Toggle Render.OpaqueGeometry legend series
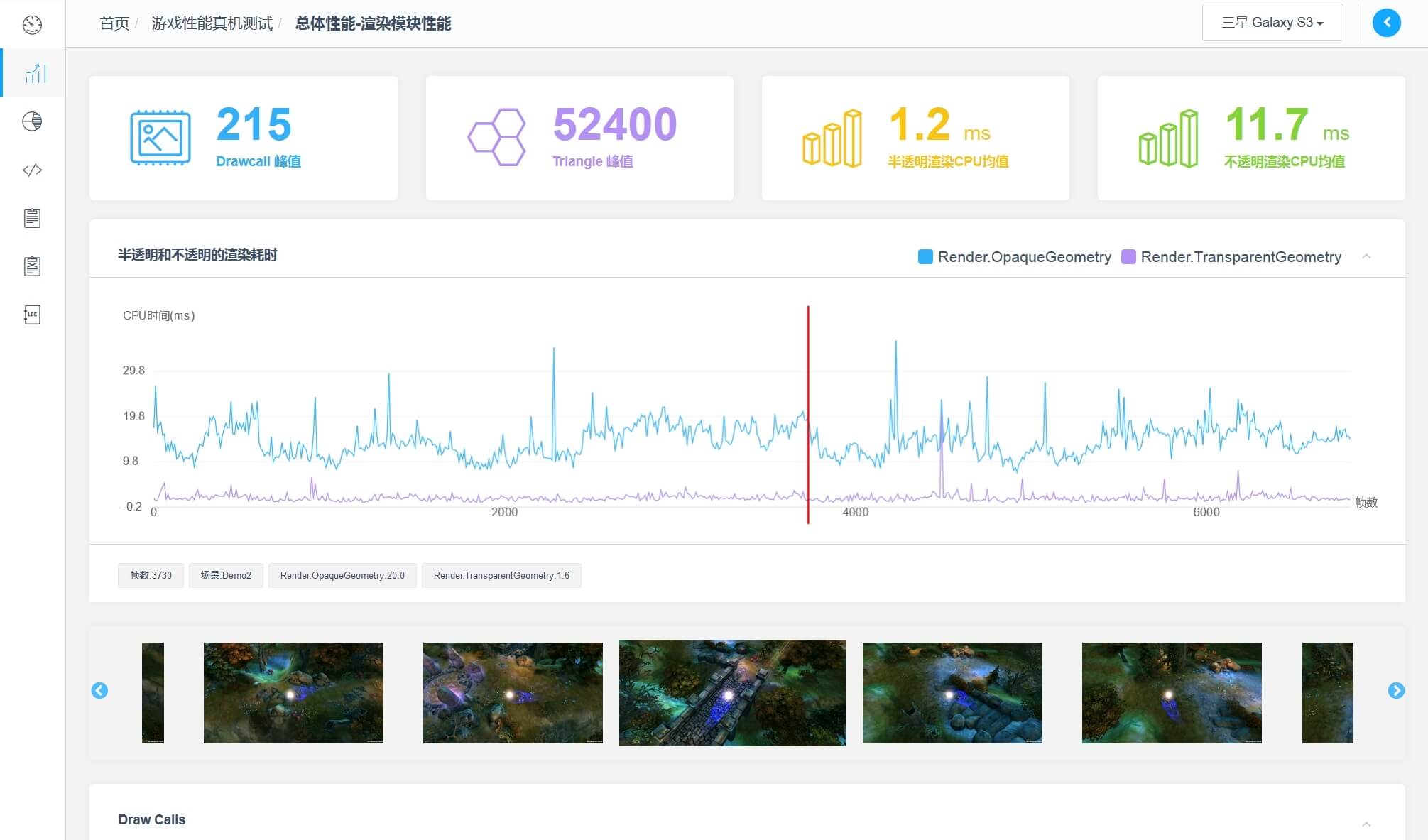1428x840 pixels. [1015, 256]
